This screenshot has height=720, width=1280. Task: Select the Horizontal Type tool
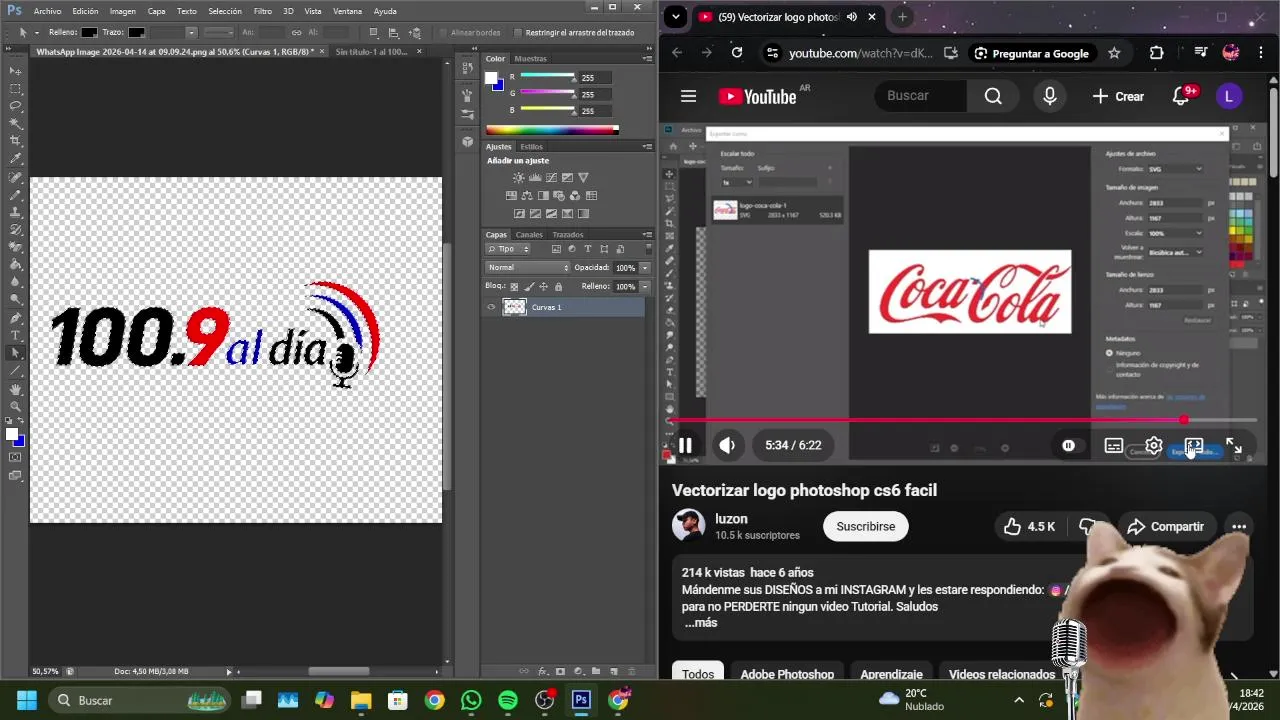[14, 335]
